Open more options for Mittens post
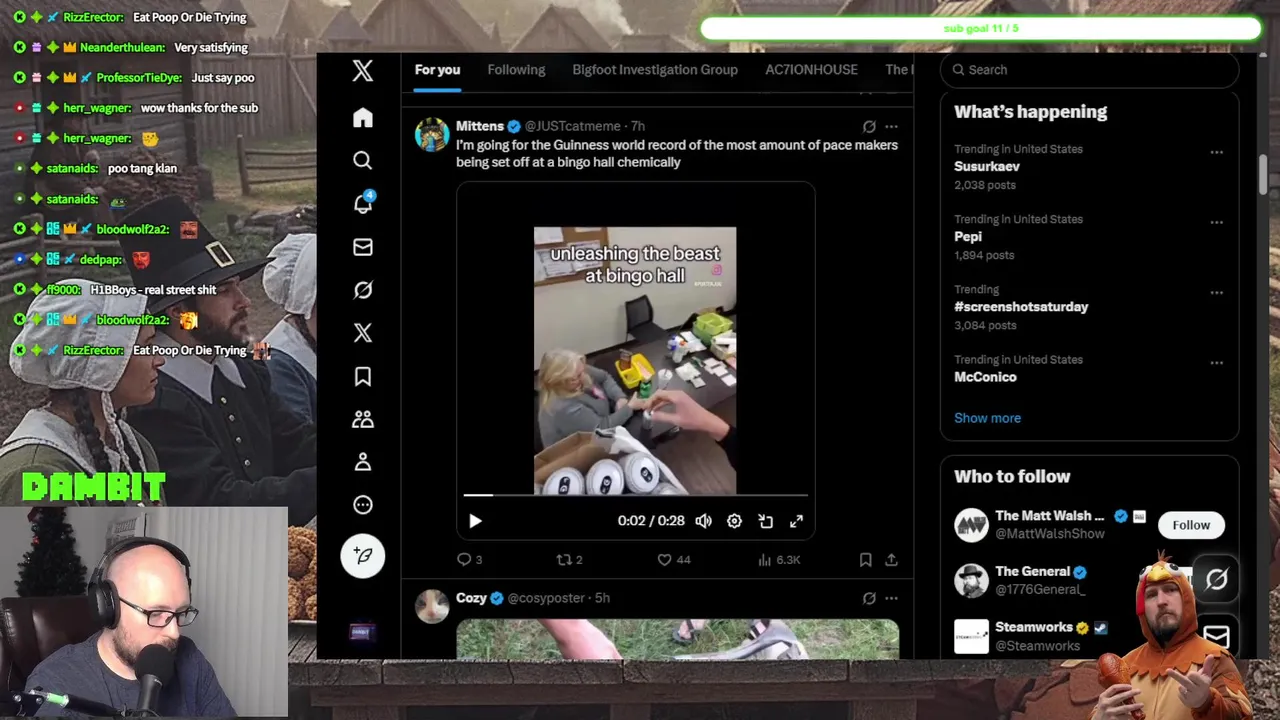The image size is (1280, 720). pyautogui.click(x=891, y=127)
